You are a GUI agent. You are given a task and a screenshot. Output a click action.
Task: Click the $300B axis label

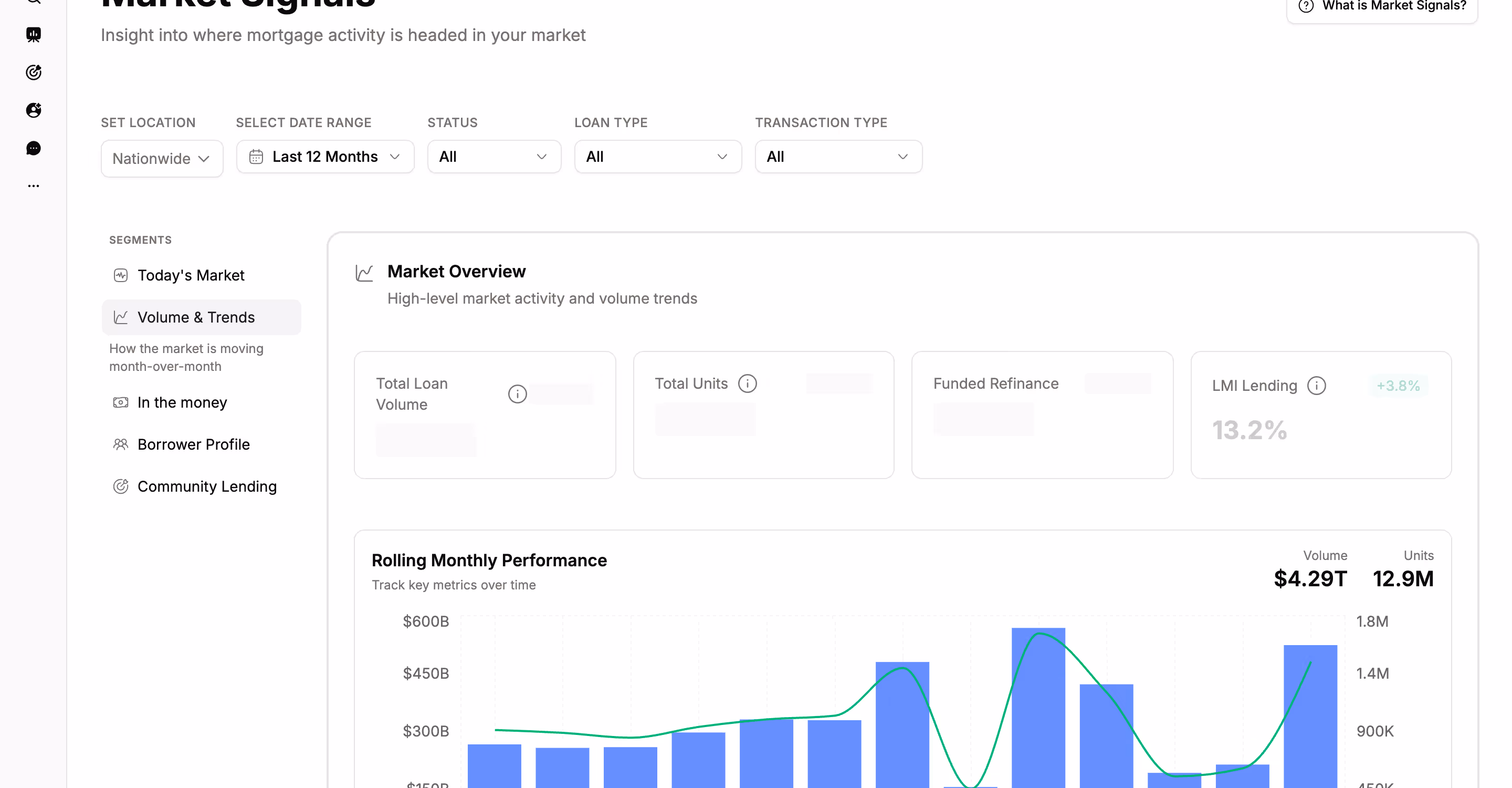coord(426,731)
